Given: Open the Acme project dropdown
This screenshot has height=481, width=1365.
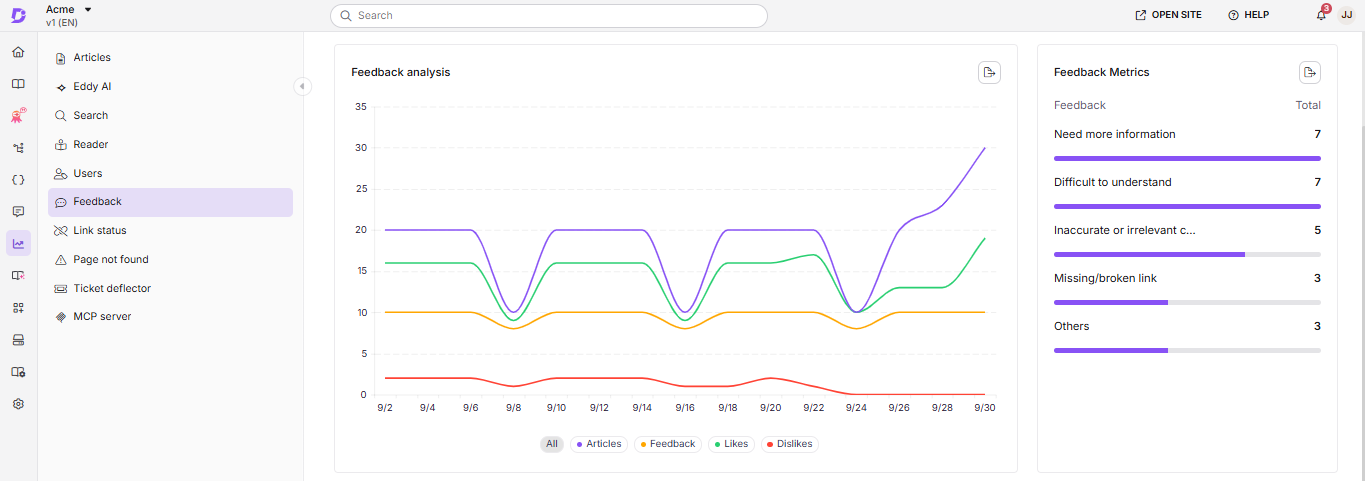Looking at the screenshot, I should pos(69,9).
